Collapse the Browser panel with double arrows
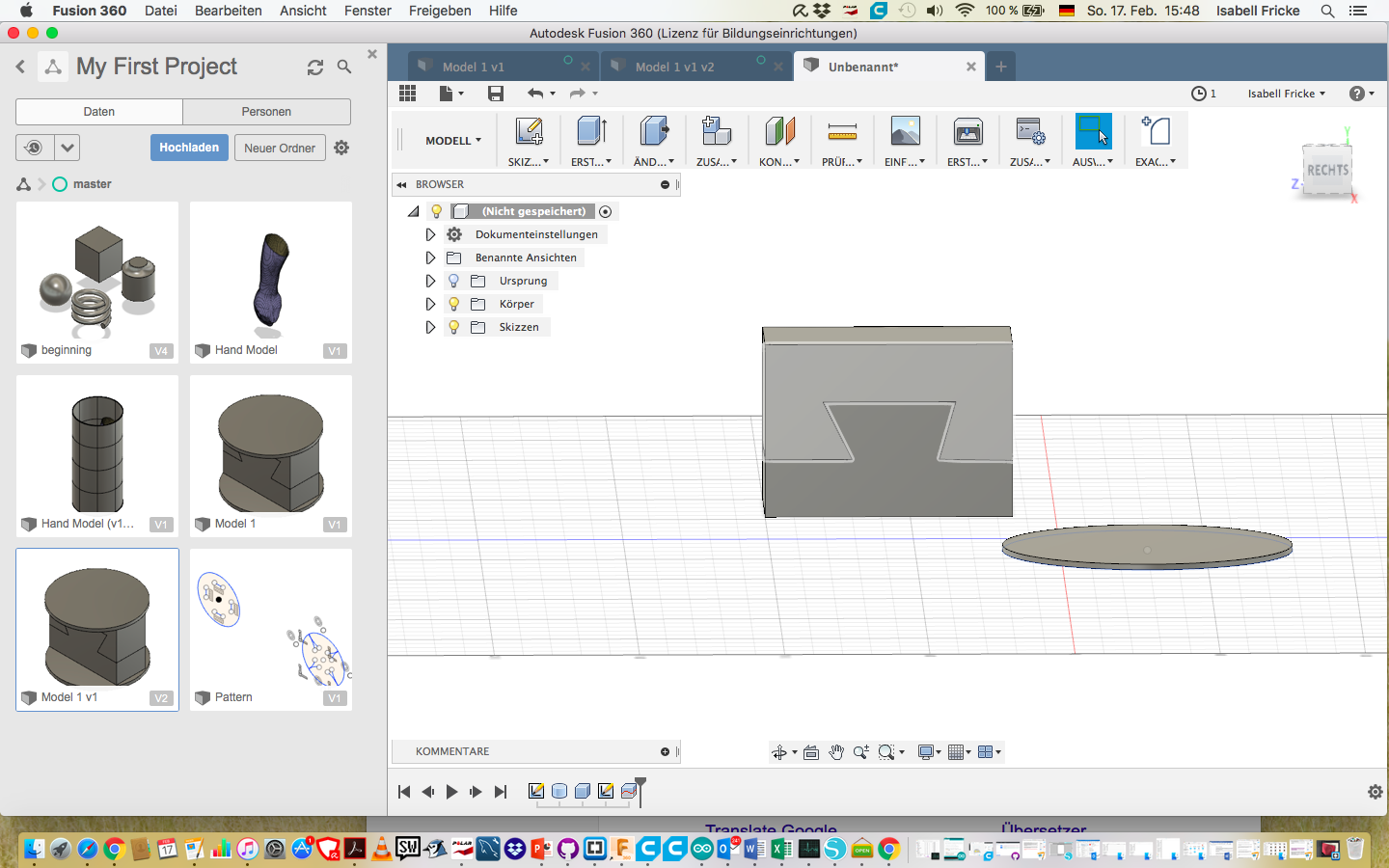The height and width of the screenshot is (868, 1389). (x=401, y=184)
